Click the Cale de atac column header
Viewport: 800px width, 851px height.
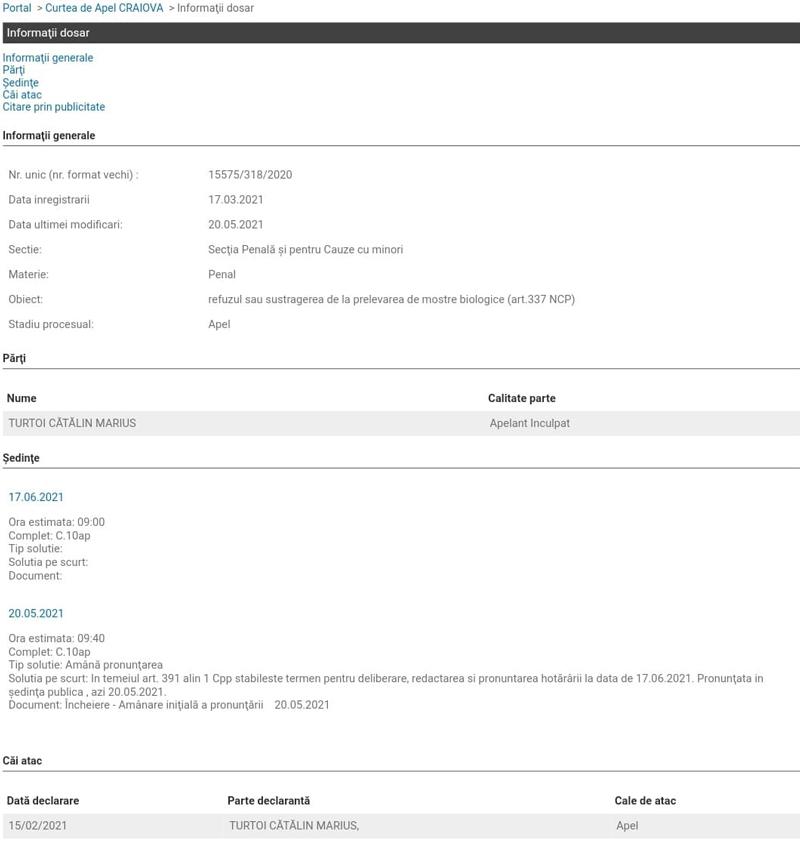click(645, 801)
